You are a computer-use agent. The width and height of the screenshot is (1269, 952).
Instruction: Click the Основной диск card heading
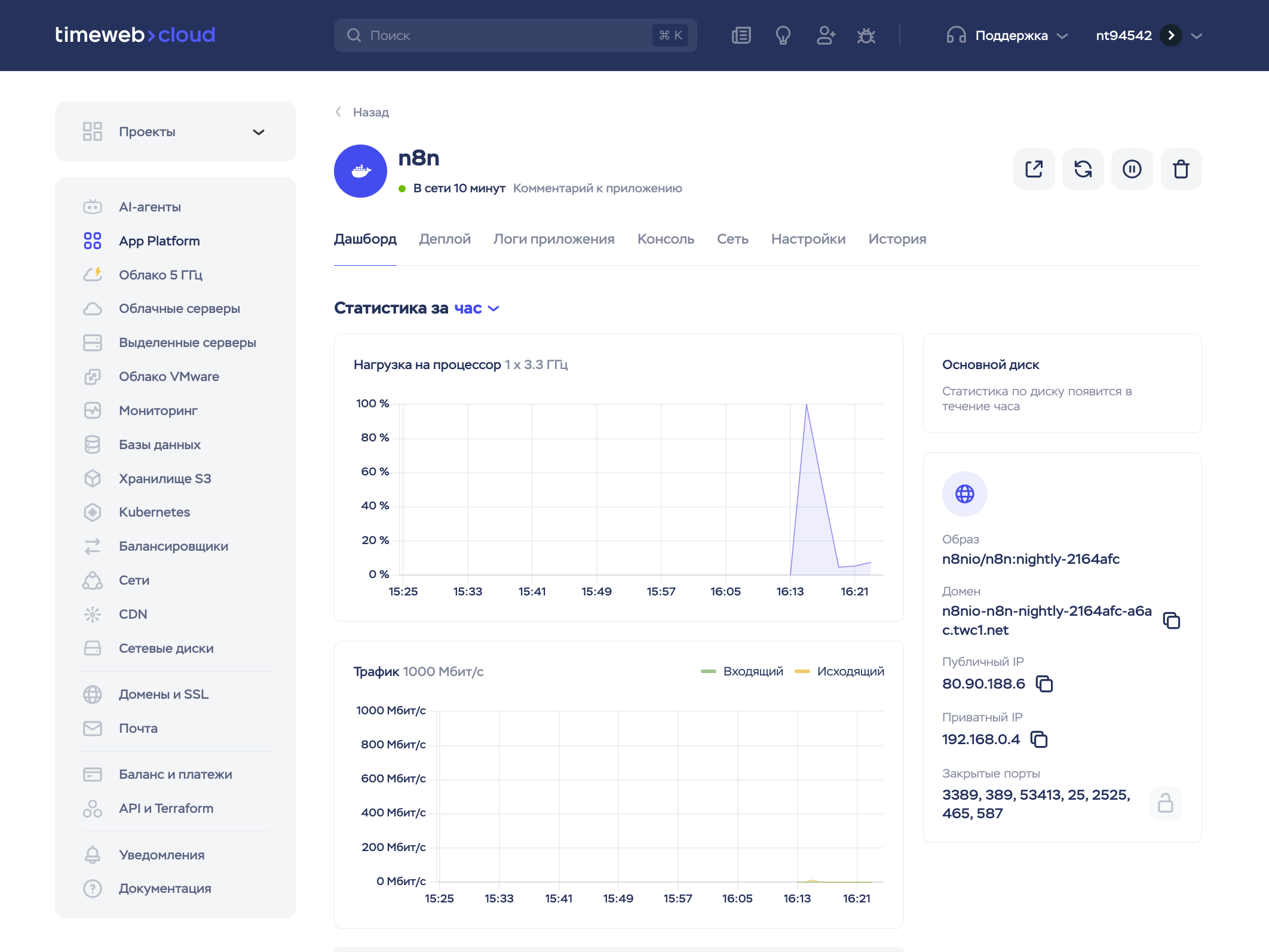(991, 365)
